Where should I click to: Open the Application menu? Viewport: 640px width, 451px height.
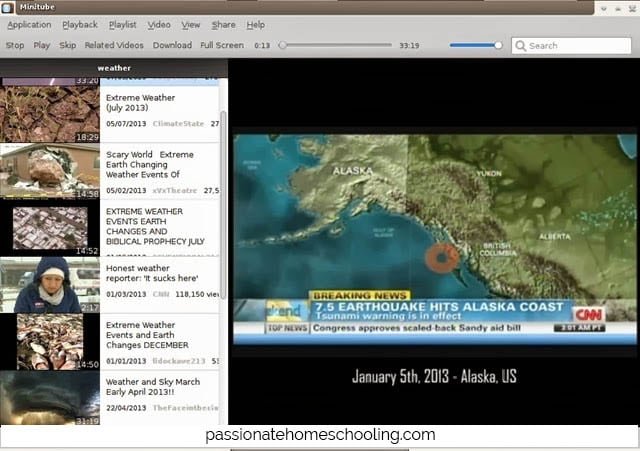click(29, 25)
